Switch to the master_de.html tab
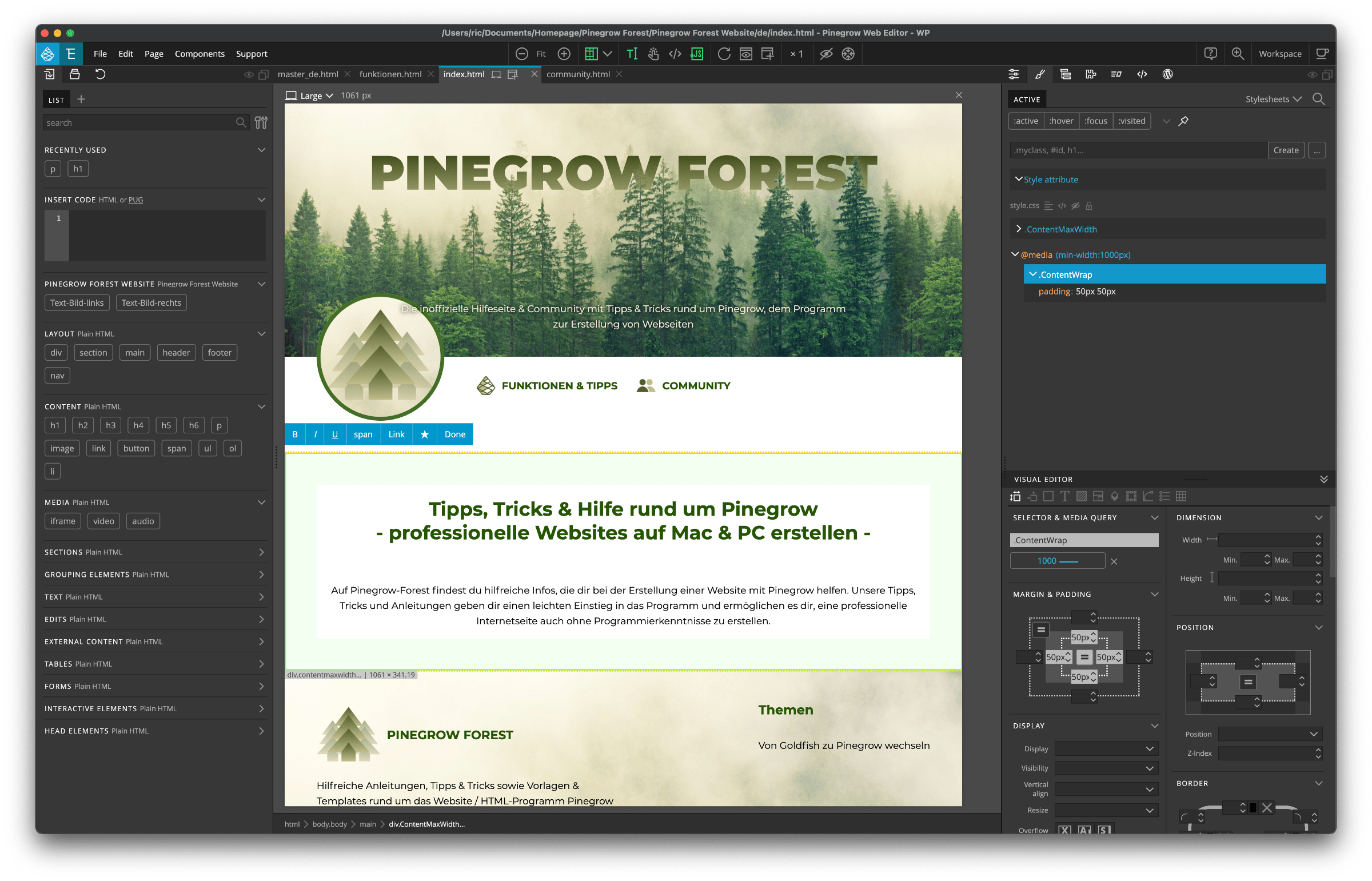 click(308, 74)
